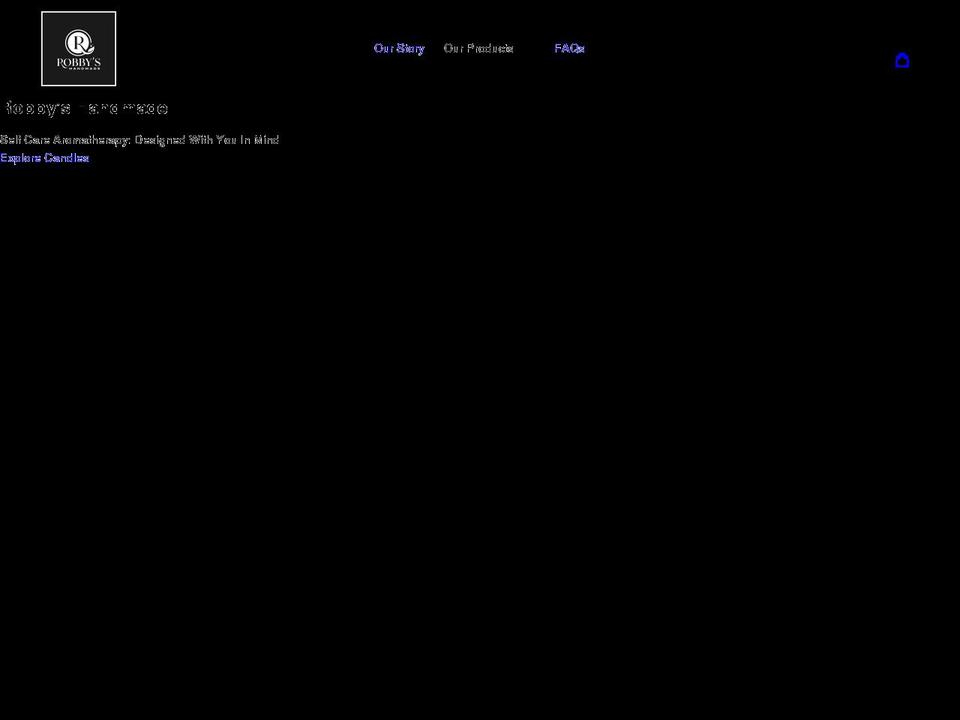Image resolution: width=960 pixels, height=720 pixels.
Task: Click Our Story in the navbar
Action: pos(399,48)
